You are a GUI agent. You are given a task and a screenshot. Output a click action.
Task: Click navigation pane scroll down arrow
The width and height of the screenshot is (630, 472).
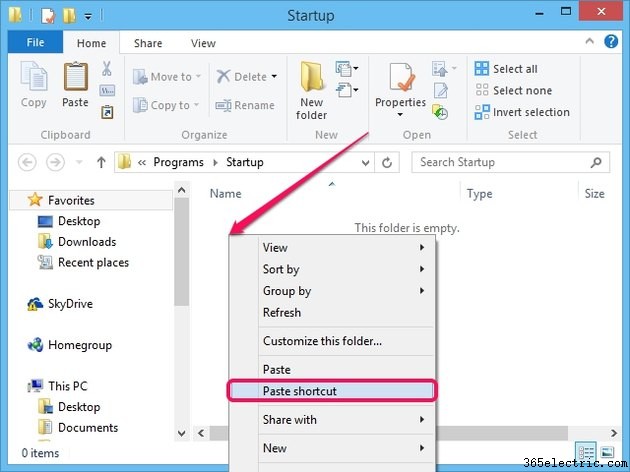(x=182, y=433)
